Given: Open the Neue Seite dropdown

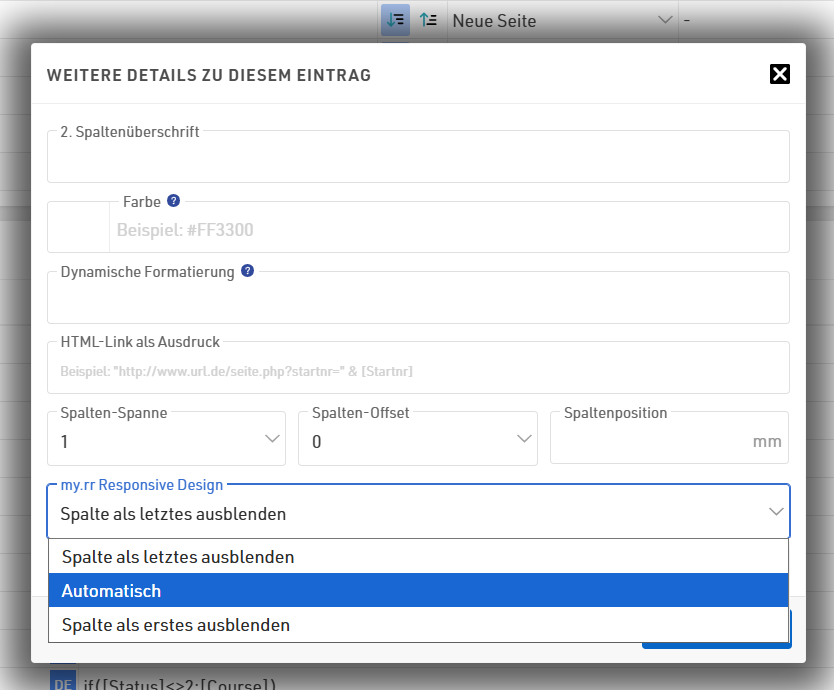Looking at the screenshot, I should pos(562,20).
